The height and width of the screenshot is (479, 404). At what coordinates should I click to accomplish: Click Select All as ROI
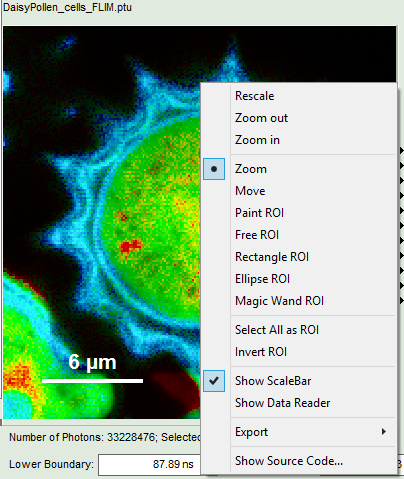[x=277, y=330]
